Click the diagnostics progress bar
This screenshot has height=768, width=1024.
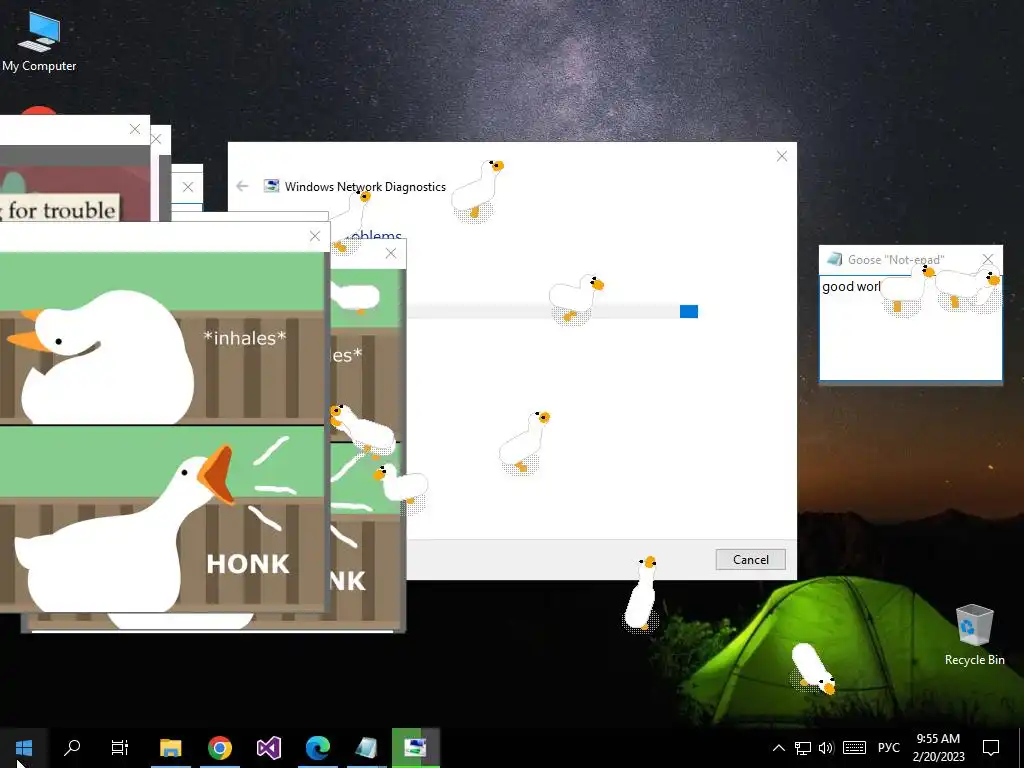552,312
